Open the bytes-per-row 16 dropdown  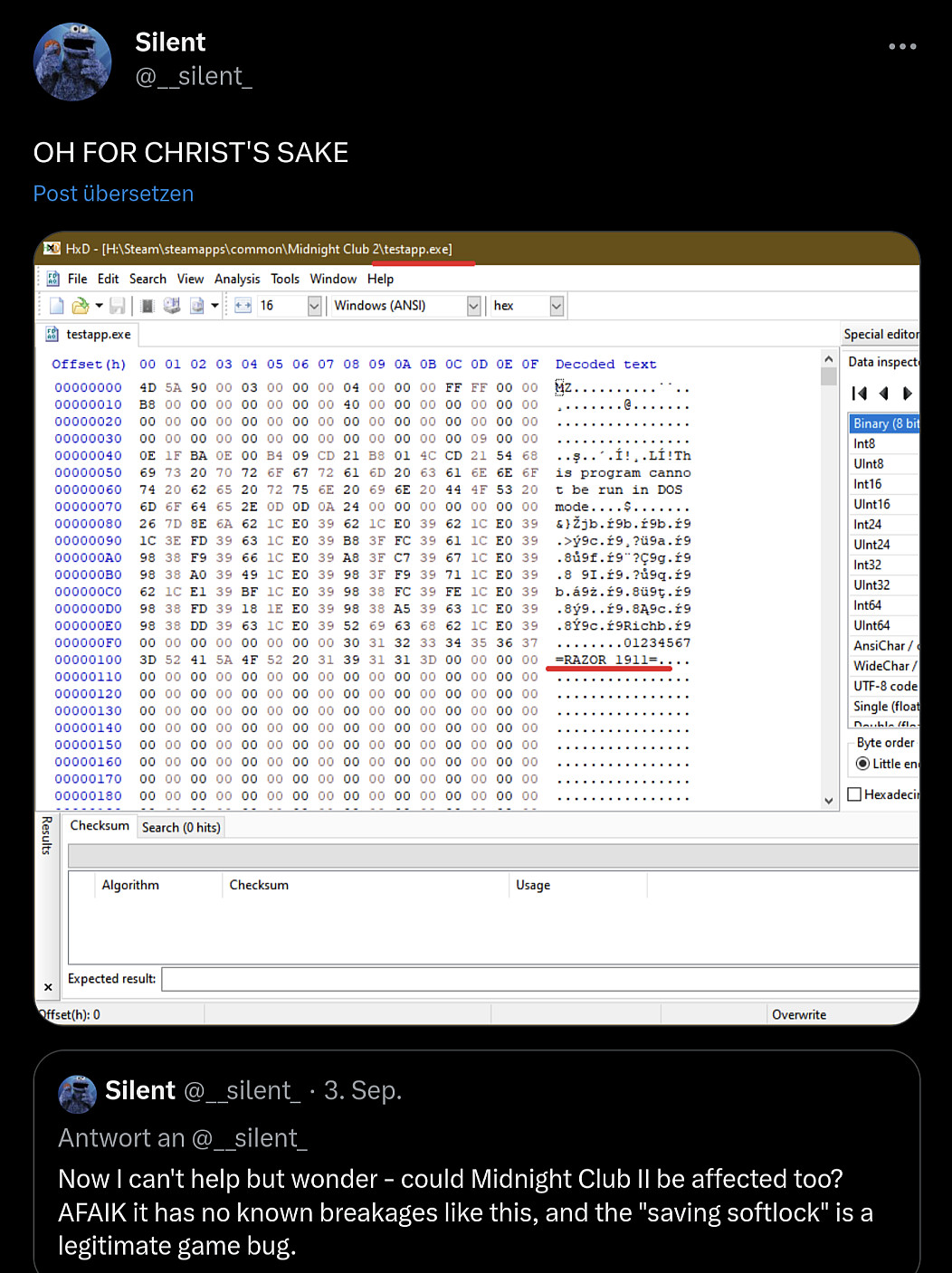pos(314,306)
